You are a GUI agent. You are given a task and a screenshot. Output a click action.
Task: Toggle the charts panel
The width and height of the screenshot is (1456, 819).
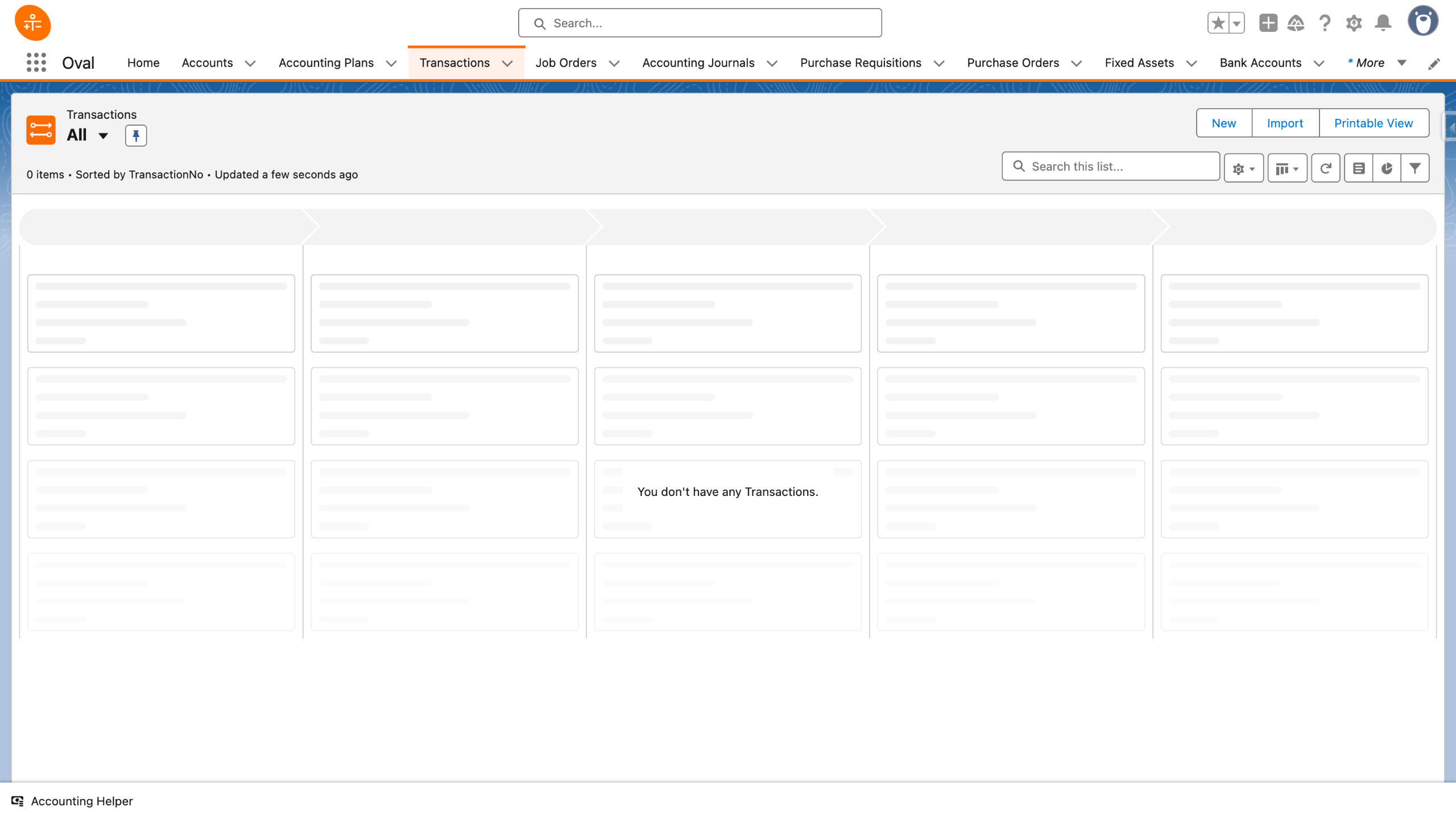1387,168
